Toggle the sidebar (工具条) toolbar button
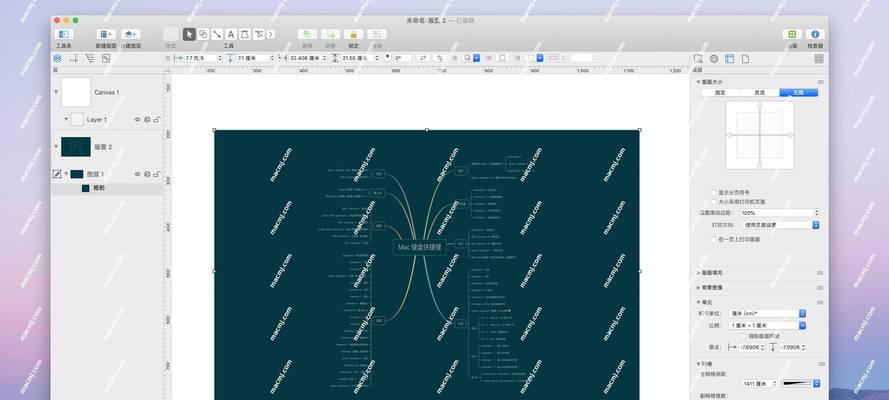This screenshot has width=889, height=400. point(64,34)
